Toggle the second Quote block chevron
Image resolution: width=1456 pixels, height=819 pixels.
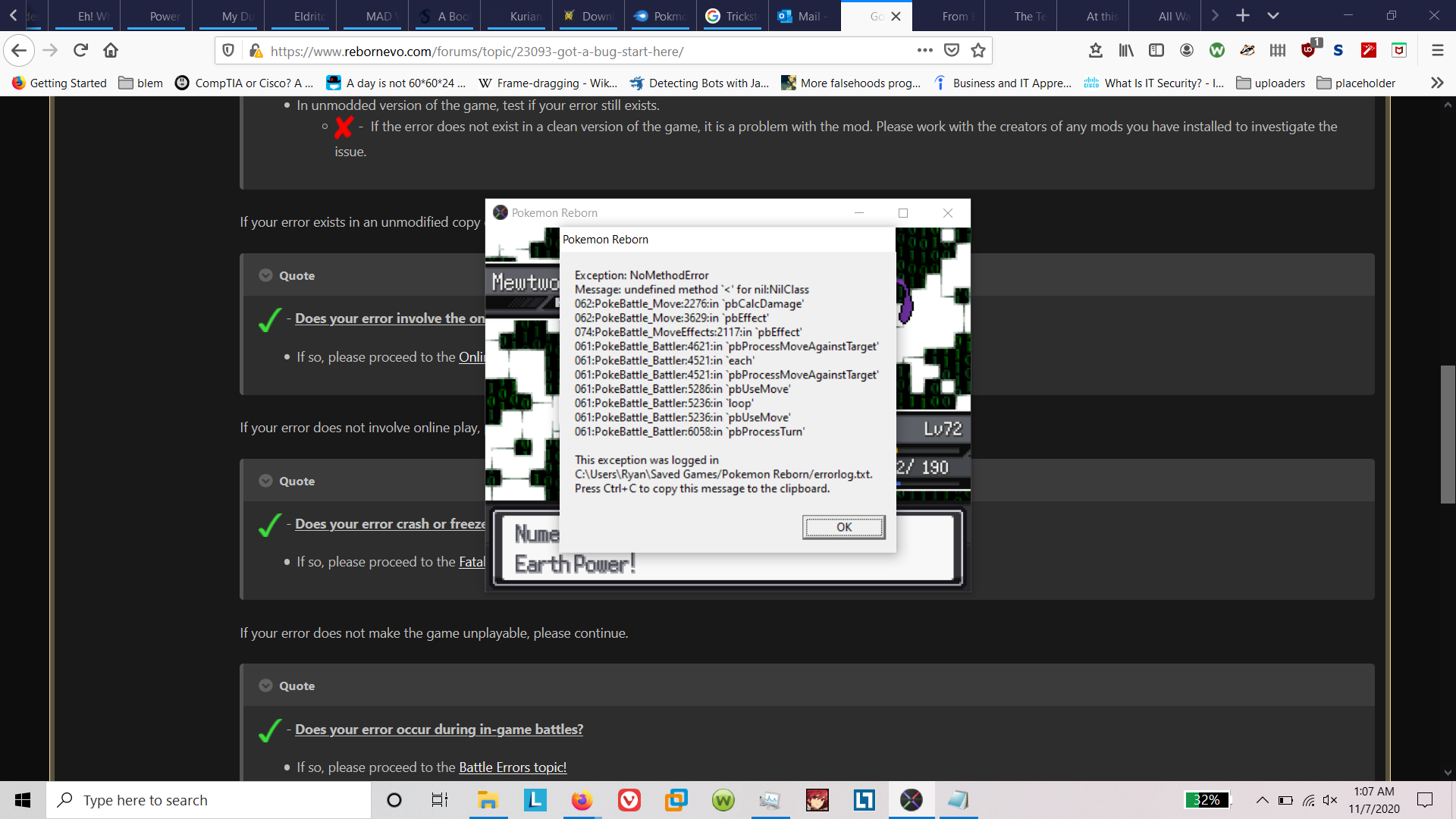pos(265,481)
